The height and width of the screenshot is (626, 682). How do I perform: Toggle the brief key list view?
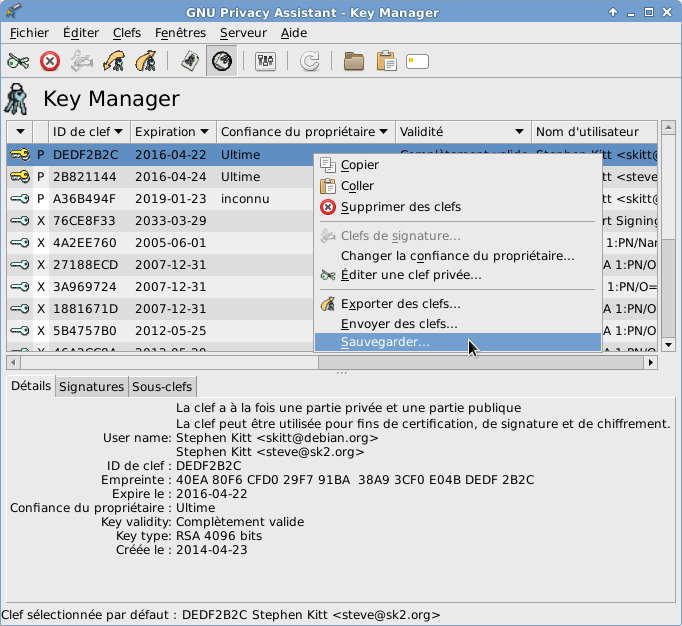(189, 62)
